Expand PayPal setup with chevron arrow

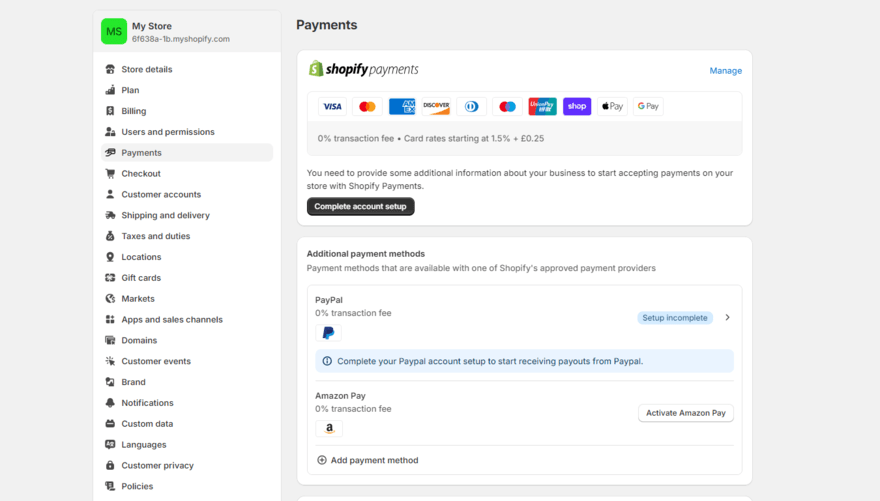pyautogui.click(x=727, y=318)
